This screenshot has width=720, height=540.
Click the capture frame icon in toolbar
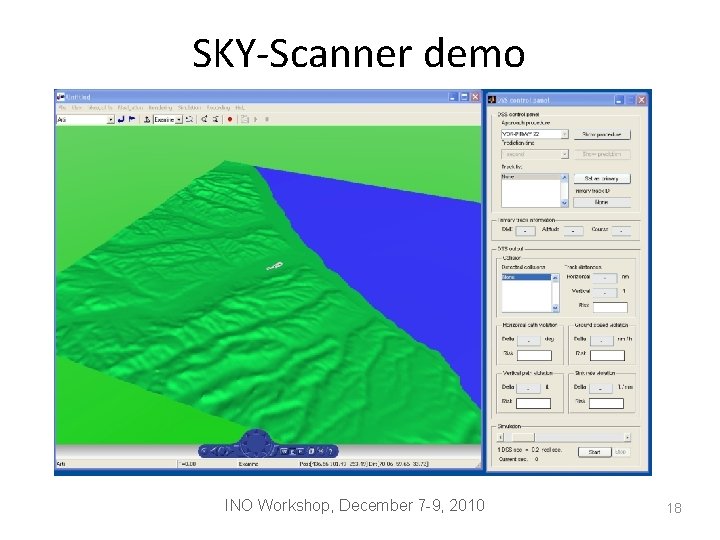coord(245,119)
